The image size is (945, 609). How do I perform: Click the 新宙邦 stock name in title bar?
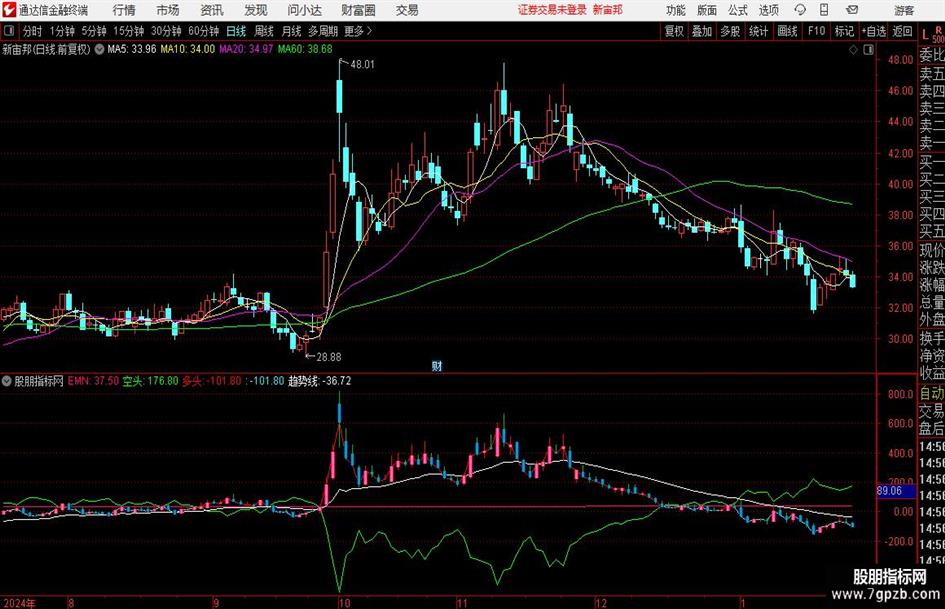(x=608, y=10)
